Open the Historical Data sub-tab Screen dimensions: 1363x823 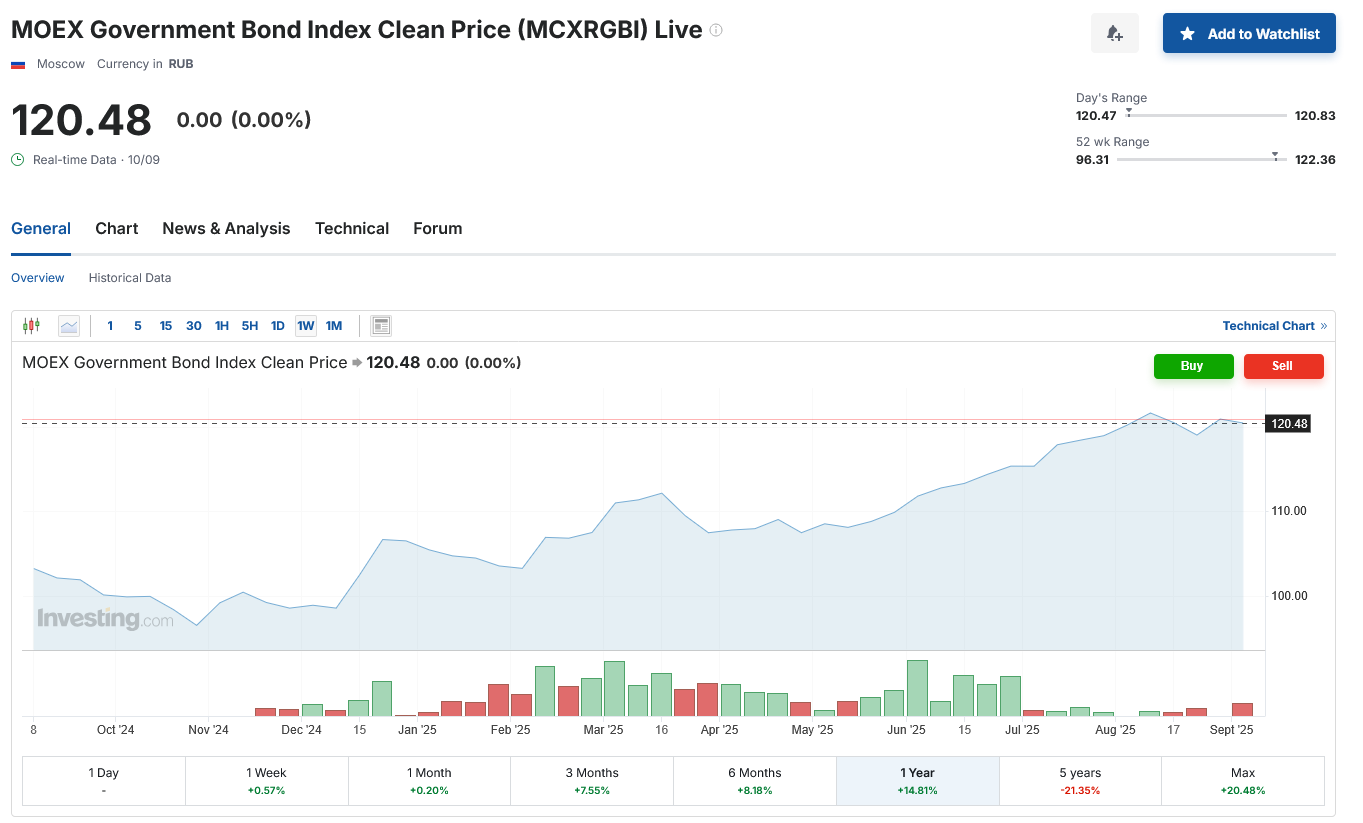click(x=130, y=278)
